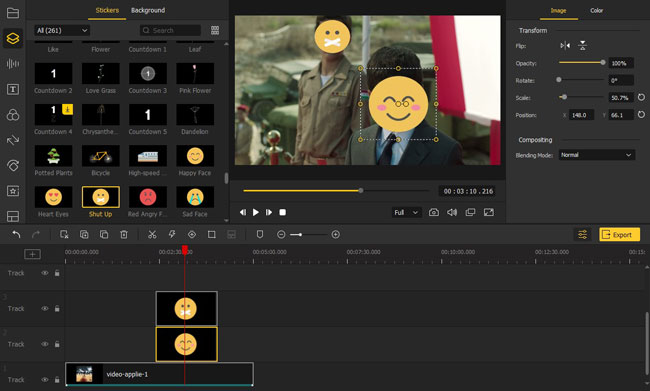Lock the top empty track

(57, 273)
